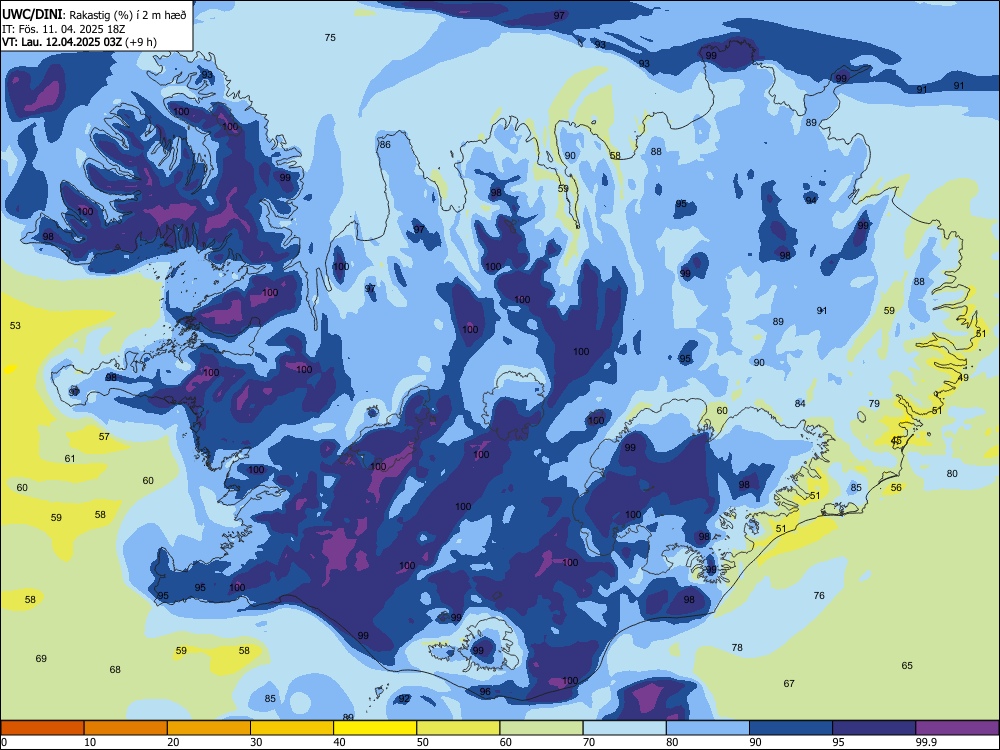Click the valid time "VT: Lau. 12.04.2025 03Z (+9 h)"
The width and height of the screenshot is (1000, 750).
pyautogui.click(x=79, y=42)
